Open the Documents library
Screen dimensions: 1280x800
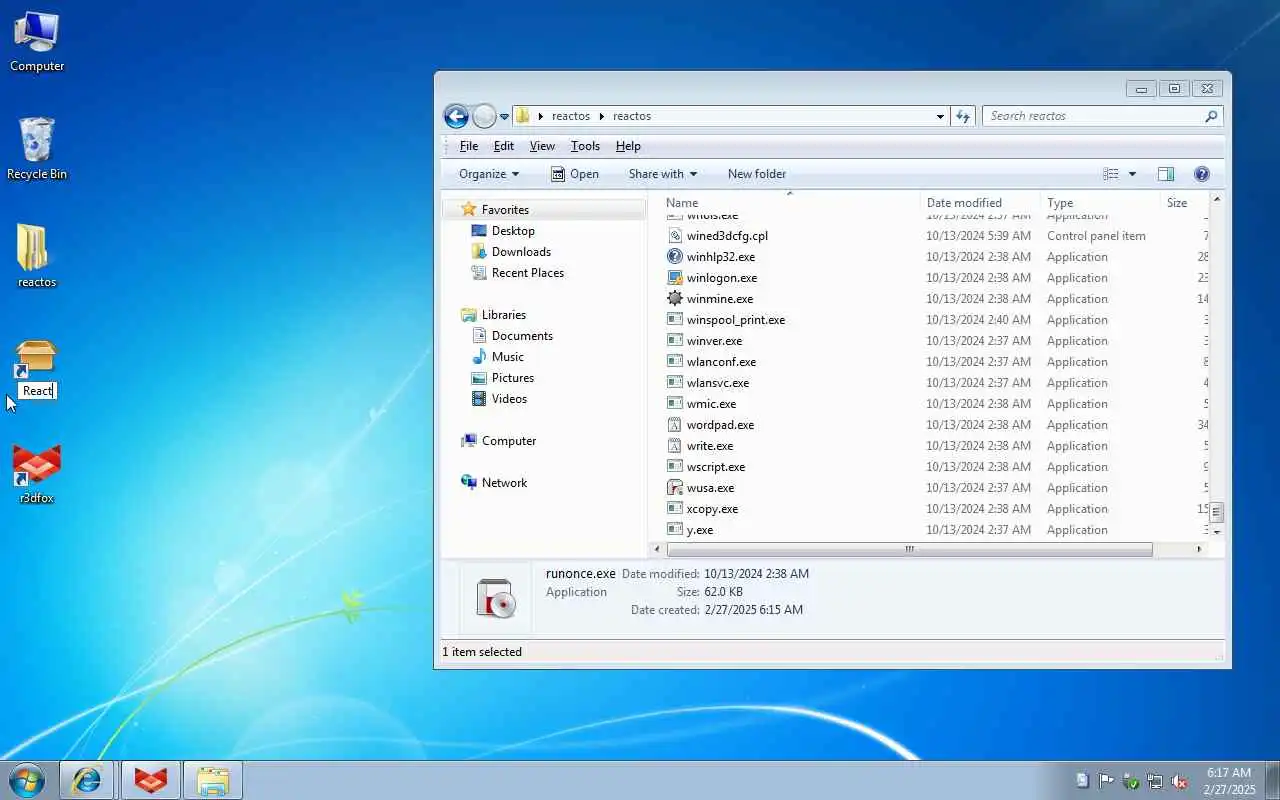tap(522, 336)
